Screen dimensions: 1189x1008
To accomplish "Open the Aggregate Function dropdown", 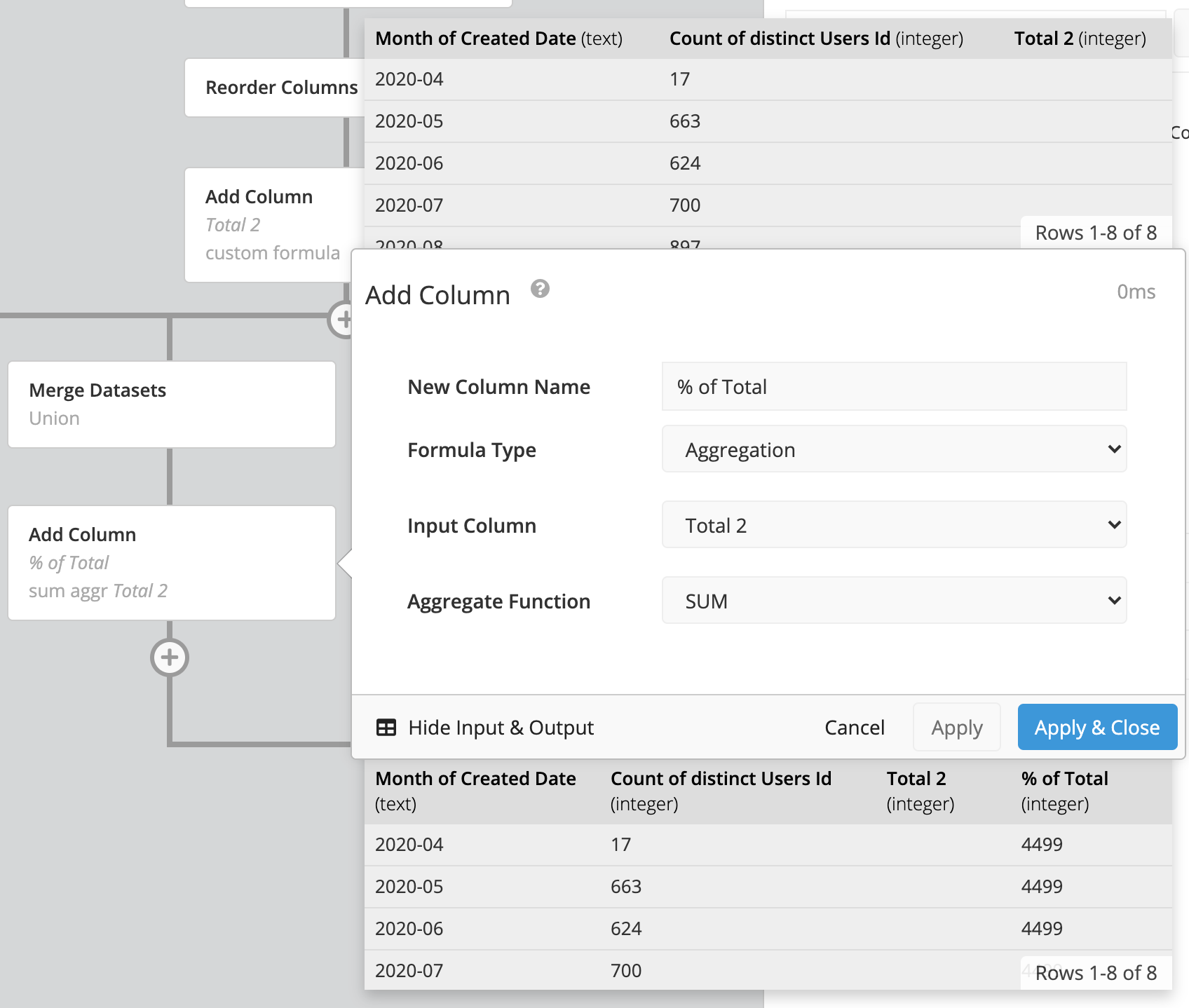I will pos(894,601).
